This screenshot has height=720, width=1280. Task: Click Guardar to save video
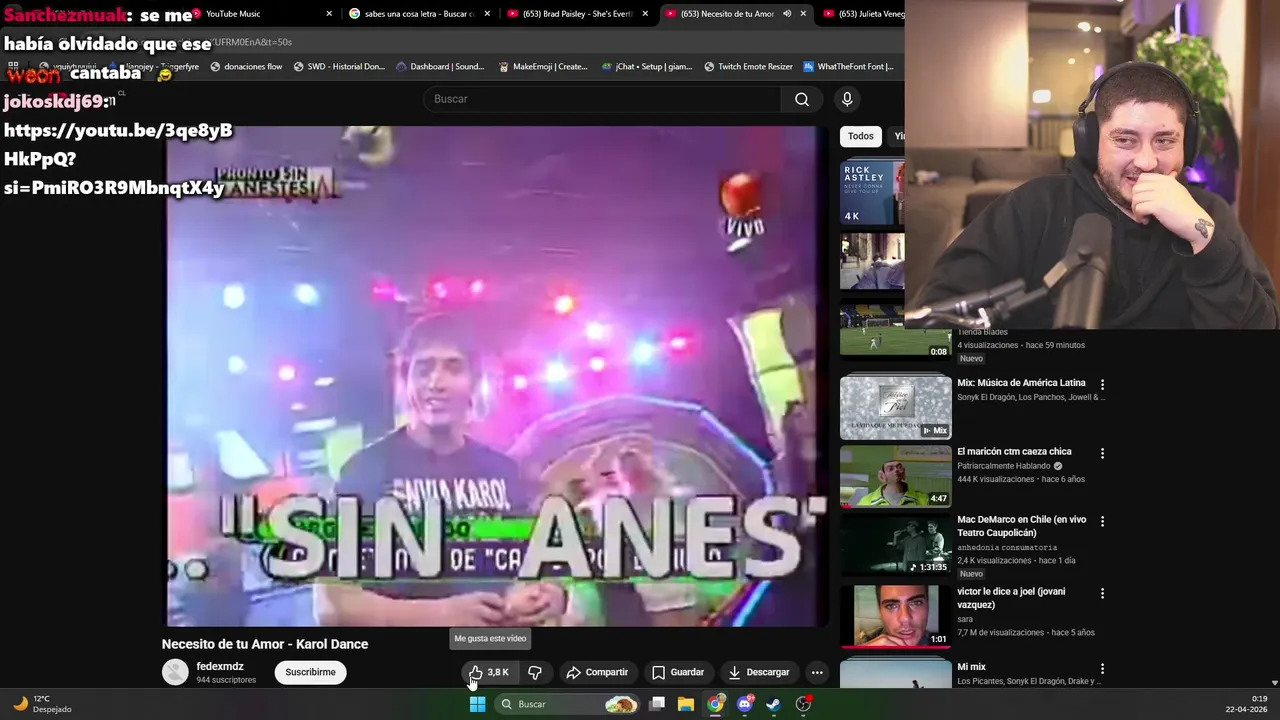pos(678,672)
